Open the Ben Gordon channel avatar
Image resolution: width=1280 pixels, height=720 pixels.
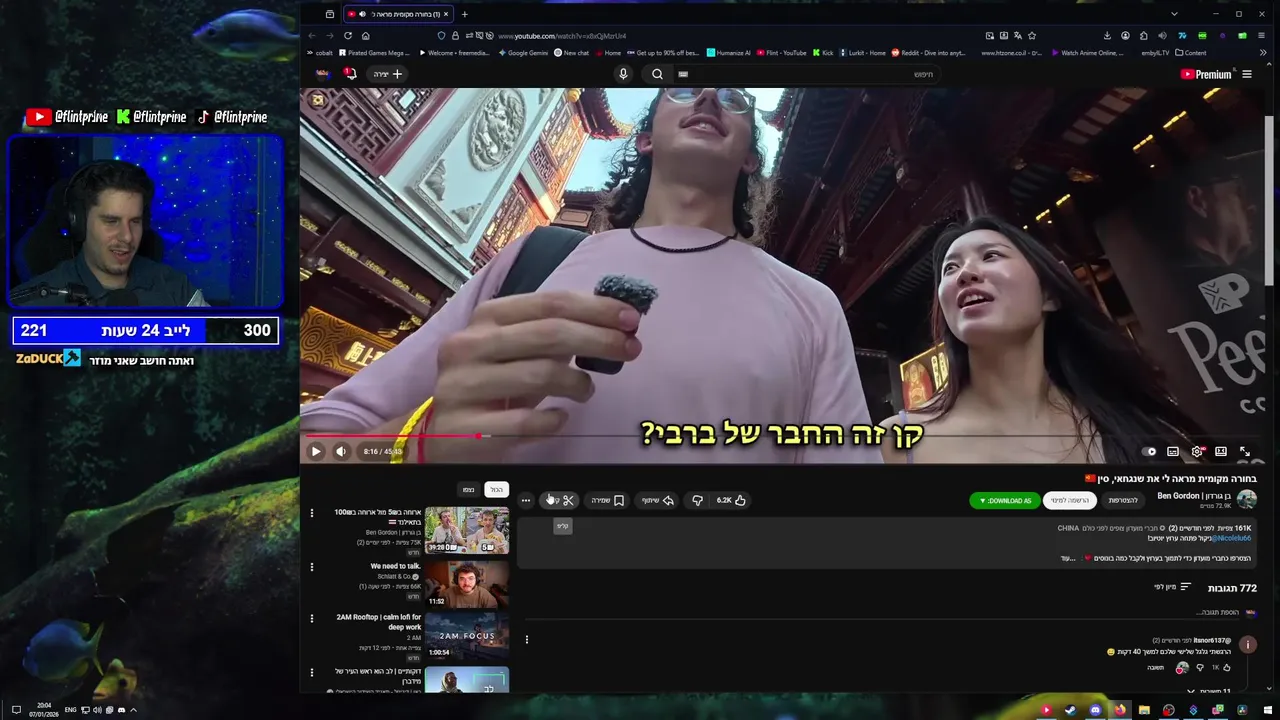[x=1247, y=500]
